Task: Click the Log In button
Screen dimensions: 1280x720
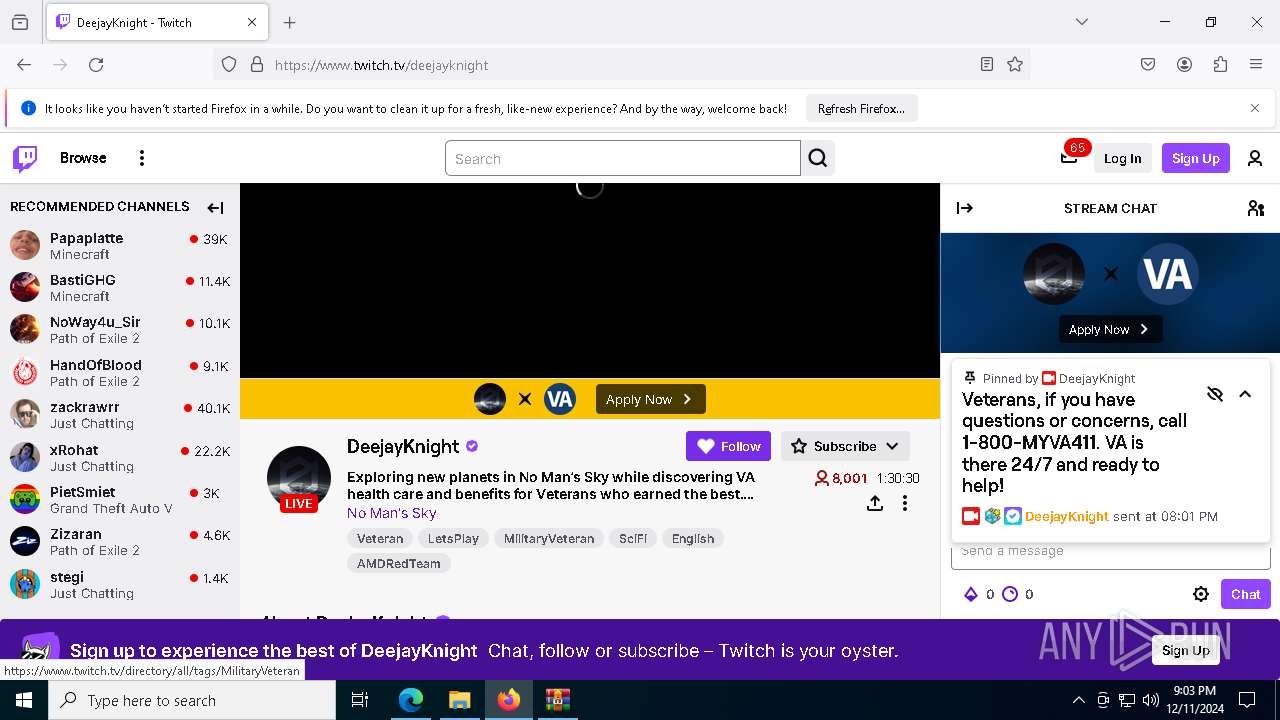Action: click(1122, 158)
